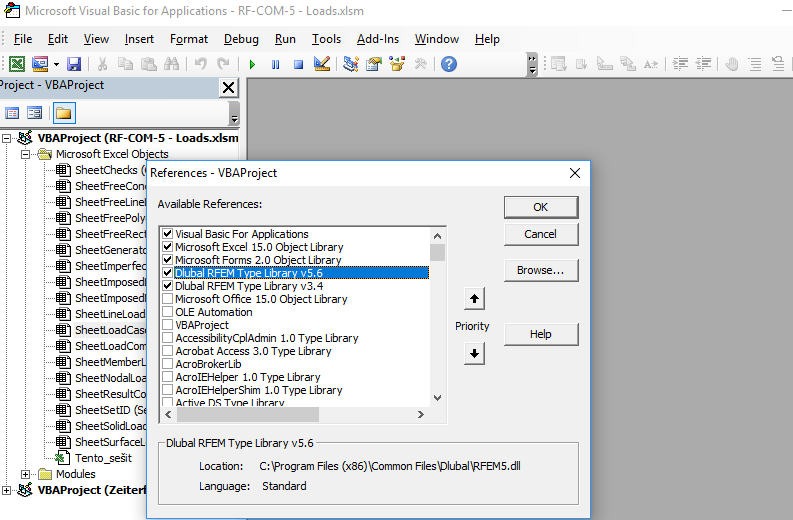Click the Redo arrow icon

[223, 64]
